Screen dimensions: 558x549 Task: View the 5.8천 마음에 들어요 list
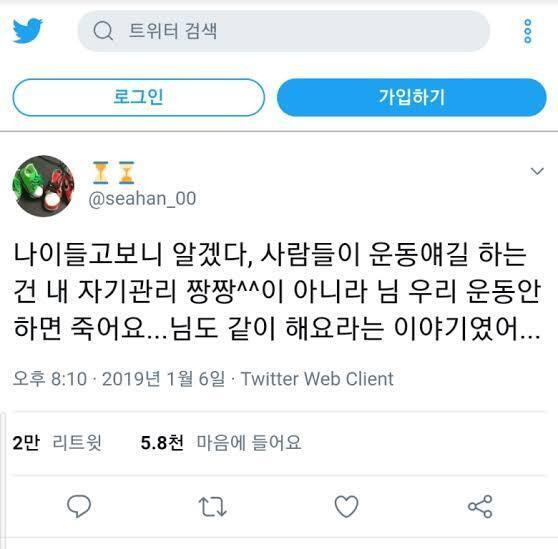coord(221,443)
